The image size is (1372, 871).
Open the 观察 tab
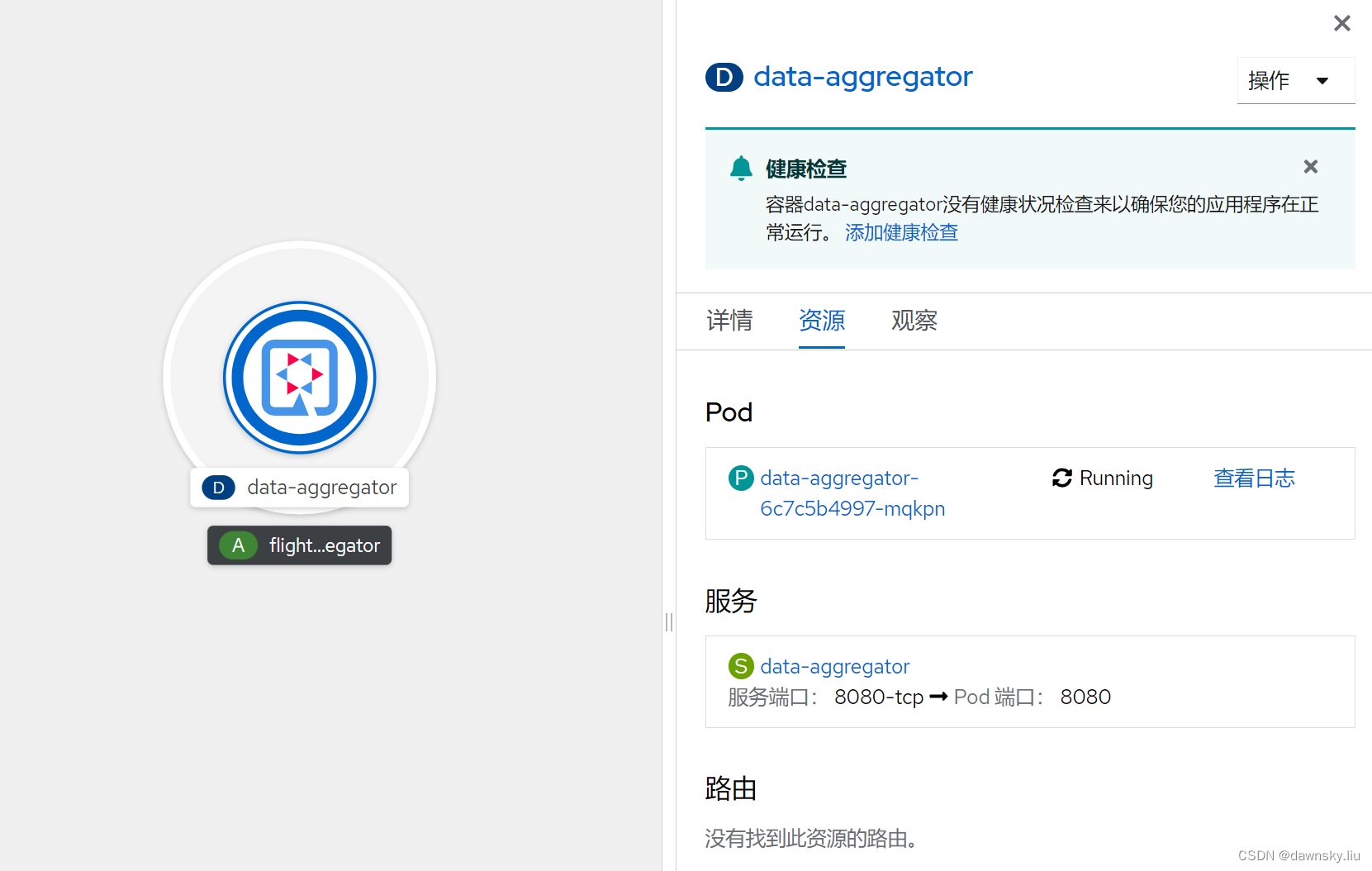point(914,321)
